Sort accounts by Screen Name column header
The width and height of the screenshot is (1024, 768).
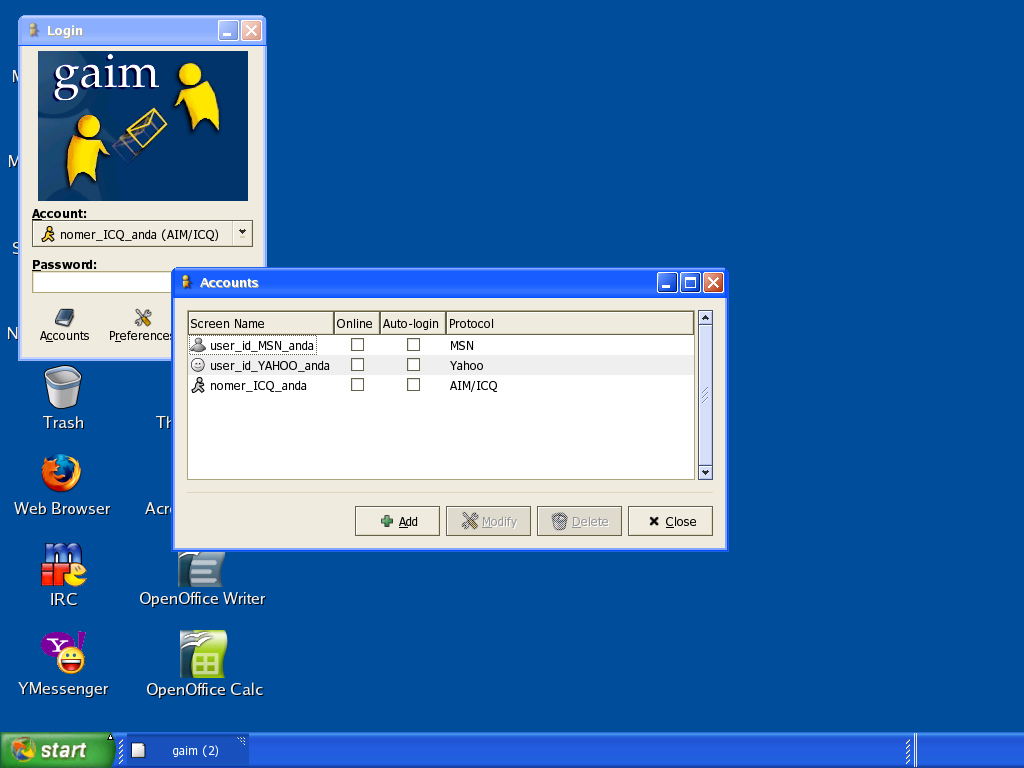pos(261,323)
